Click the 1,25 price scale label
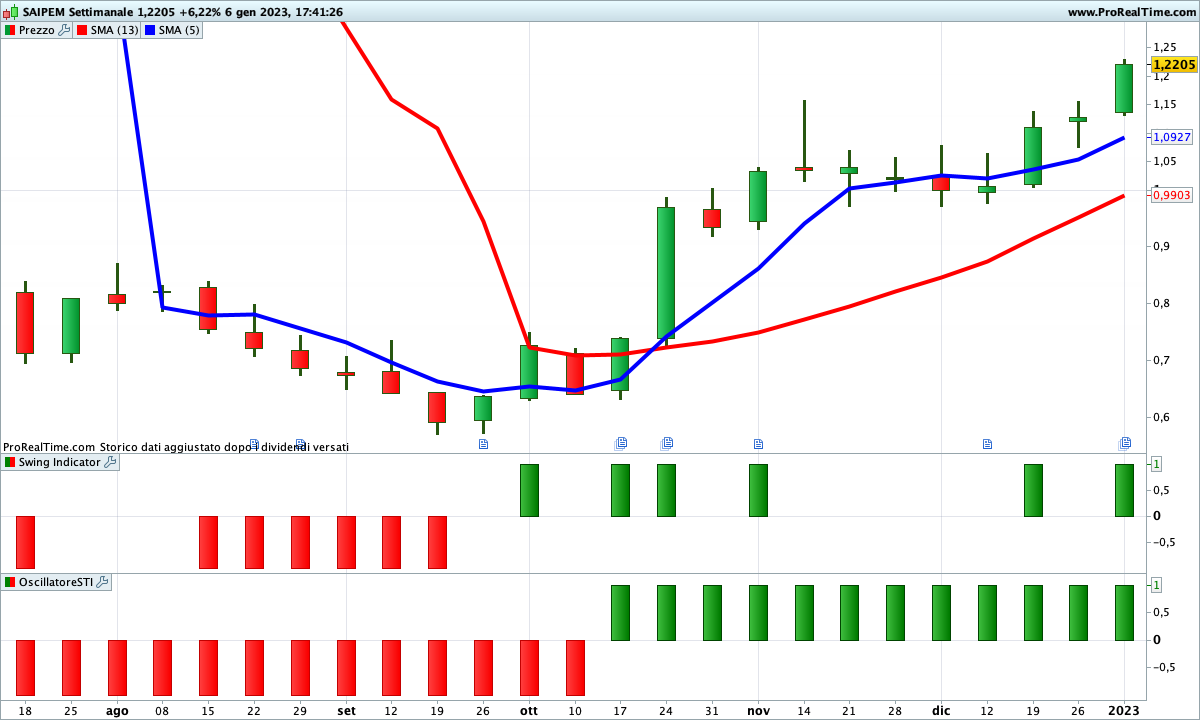The height and width of the screenshot is (720, 1200). 1164,47
